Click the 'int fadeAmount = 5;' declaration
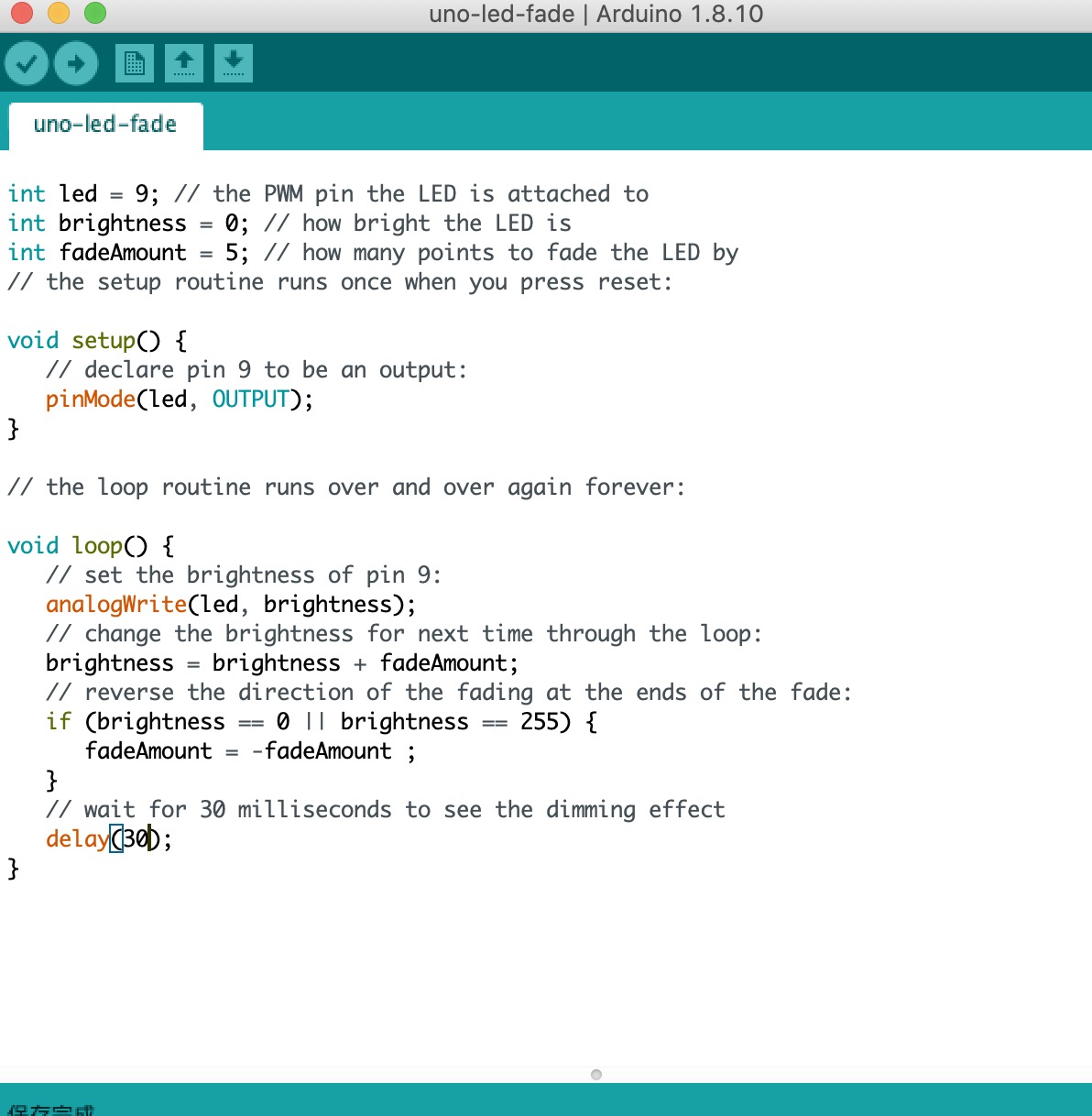This screenshot has height=1116, width=1092. (128, 253)
